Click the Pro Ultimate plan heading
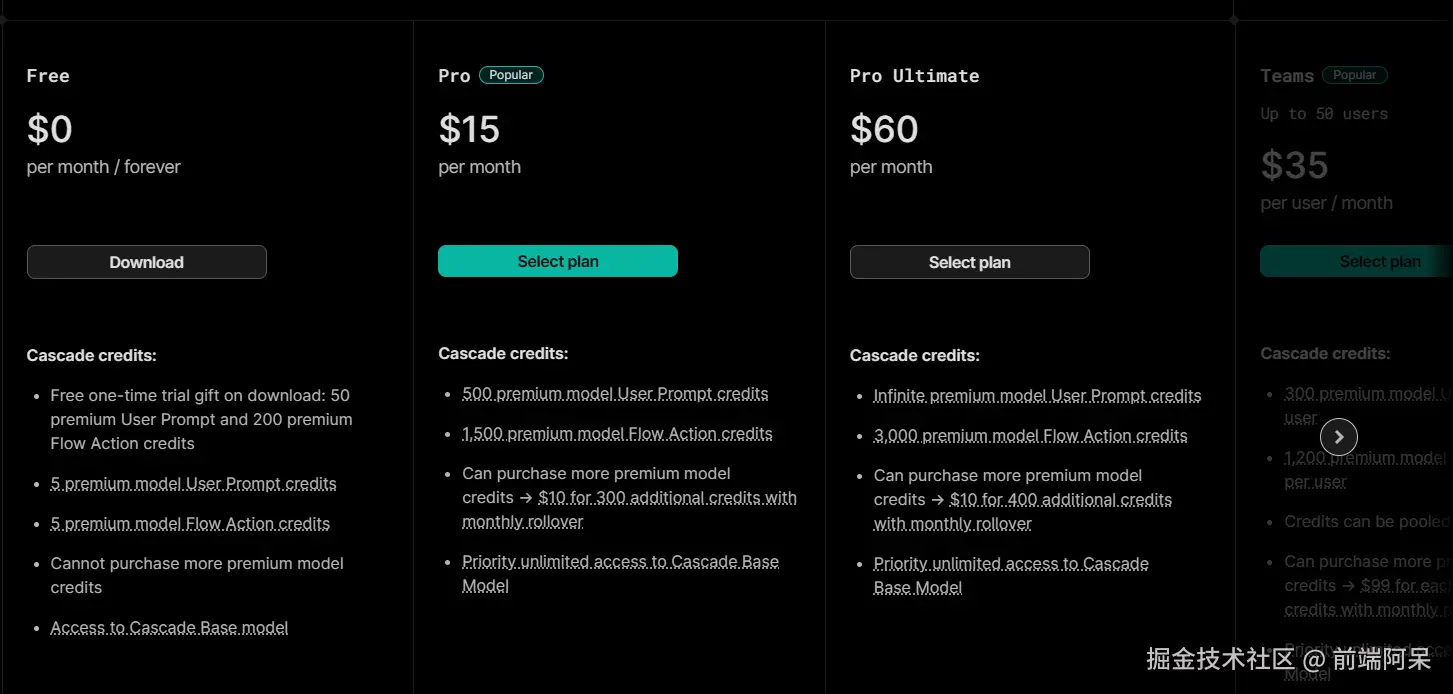 coord(914,76)
